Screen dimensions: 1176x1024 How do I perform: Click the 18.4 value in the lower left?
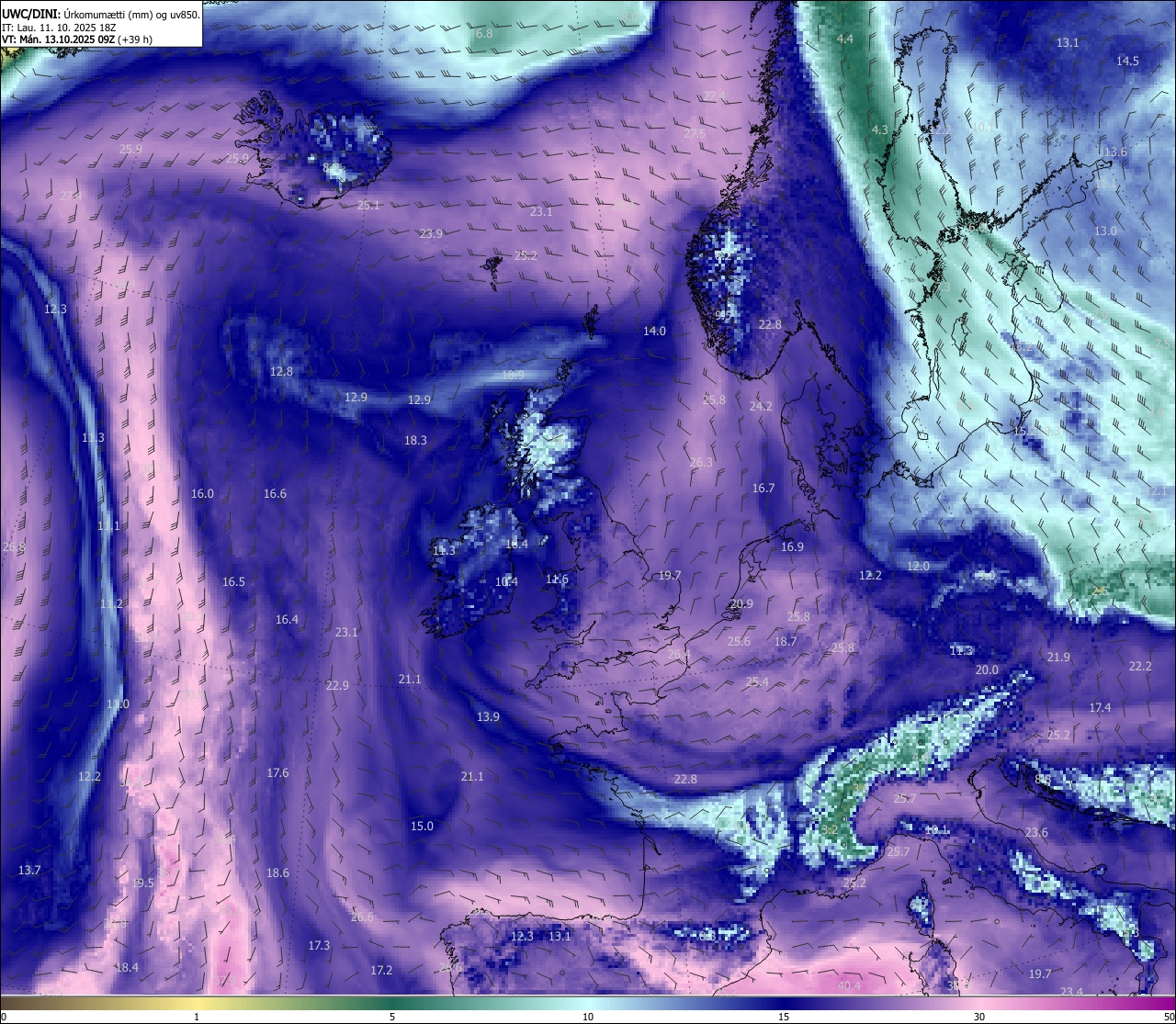127,967
